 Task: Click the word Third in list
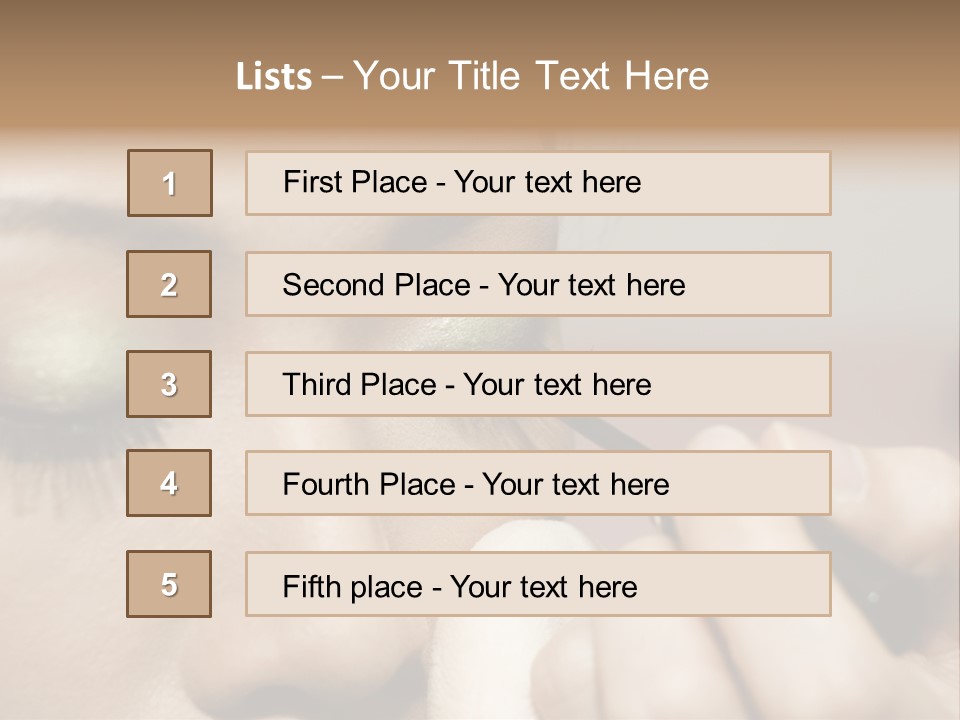pos(317,385)
